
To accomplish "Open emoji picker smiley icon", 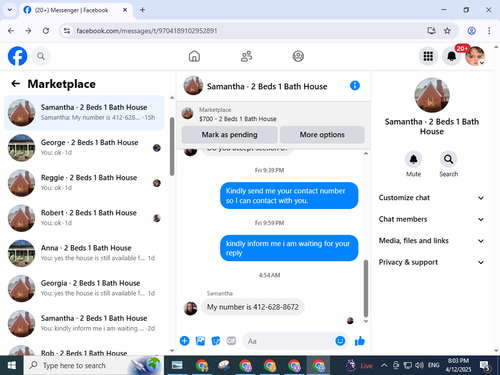I will point(340,341).
